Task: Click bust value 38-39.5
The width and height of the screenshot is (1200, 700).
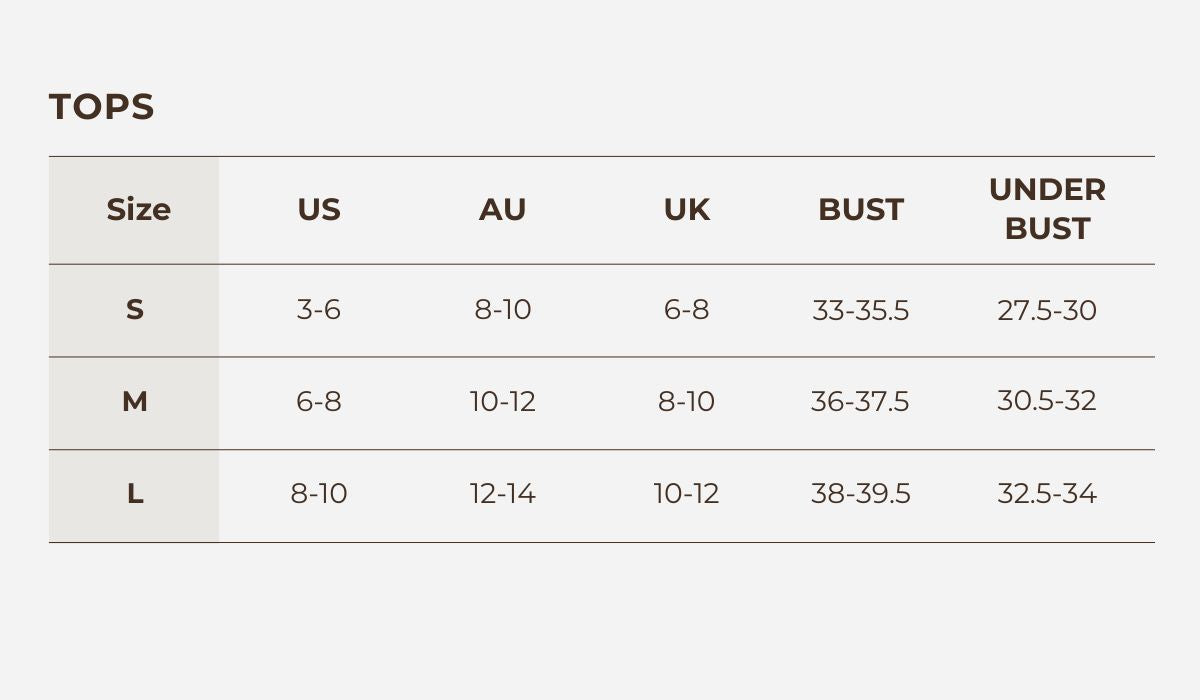Action: tap(860, 494)
